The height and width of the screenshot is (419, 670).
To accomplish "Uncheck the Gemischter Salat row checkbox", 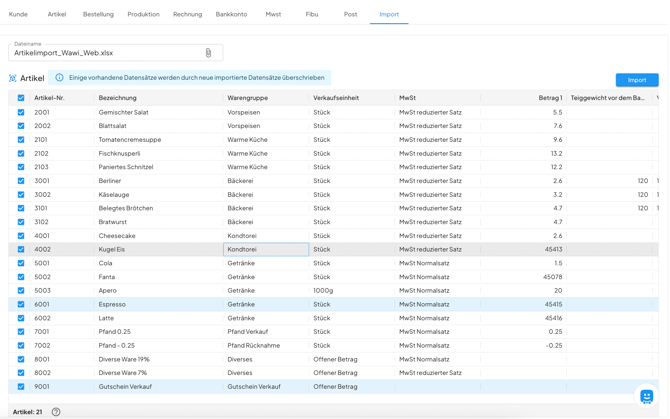I will point(21,113).
